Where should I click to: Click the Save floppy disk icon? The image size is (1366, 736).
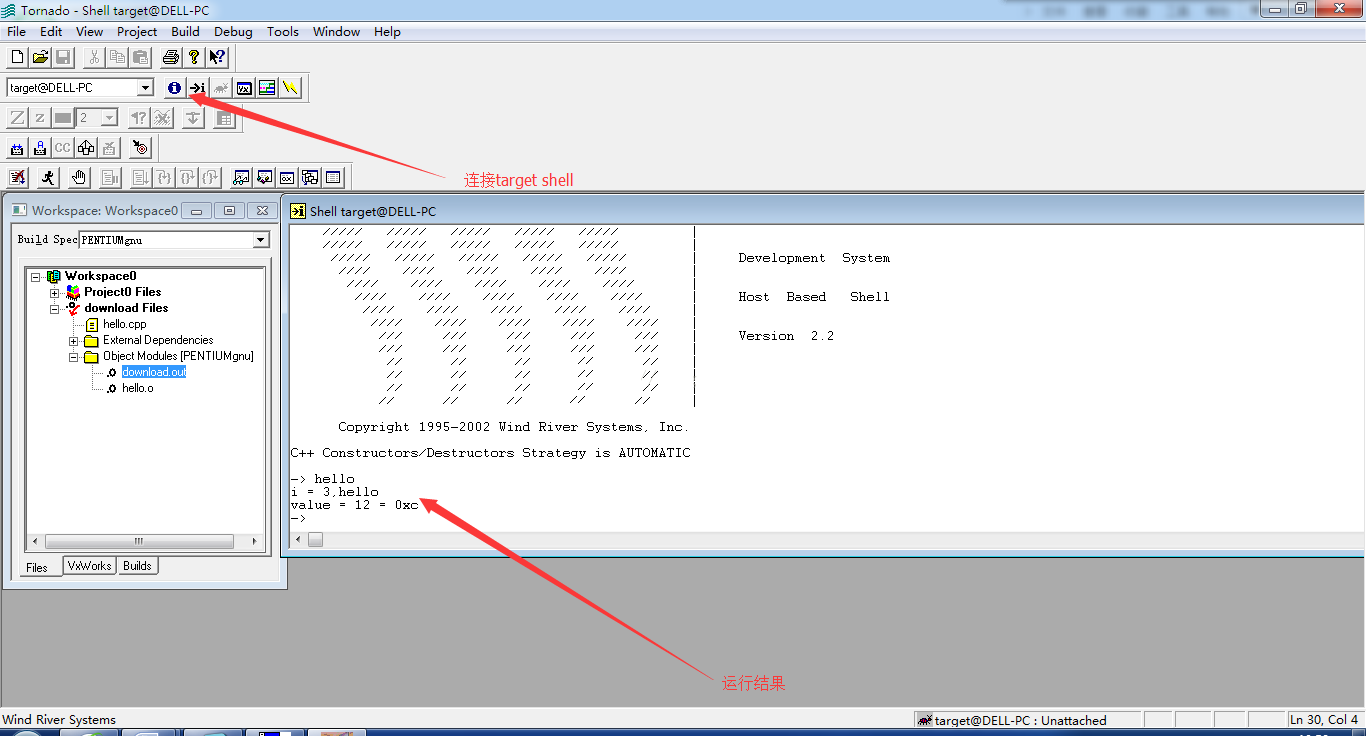click(x=63, y=57)
